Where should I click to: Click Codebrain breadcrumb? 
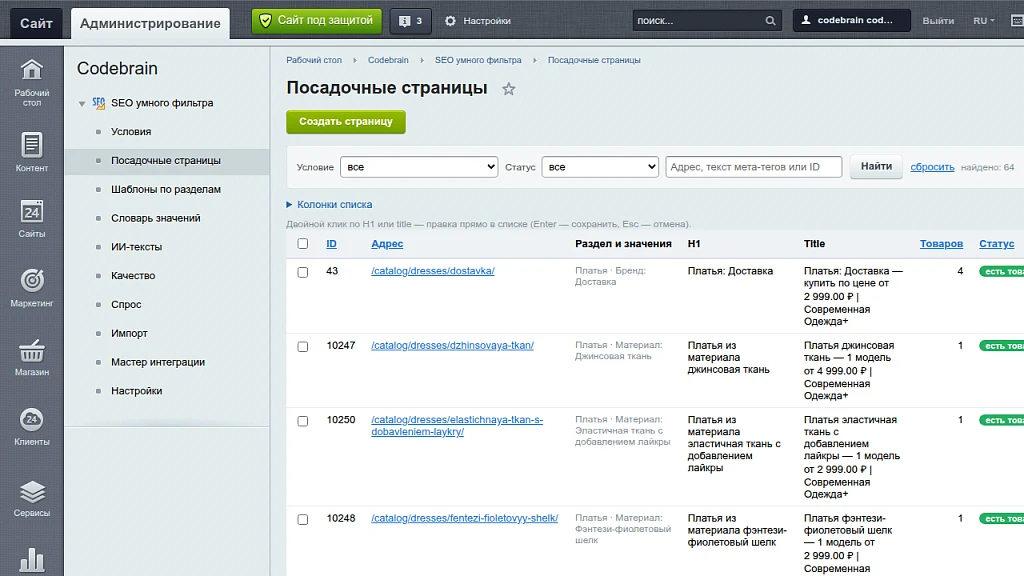(388, 60)
